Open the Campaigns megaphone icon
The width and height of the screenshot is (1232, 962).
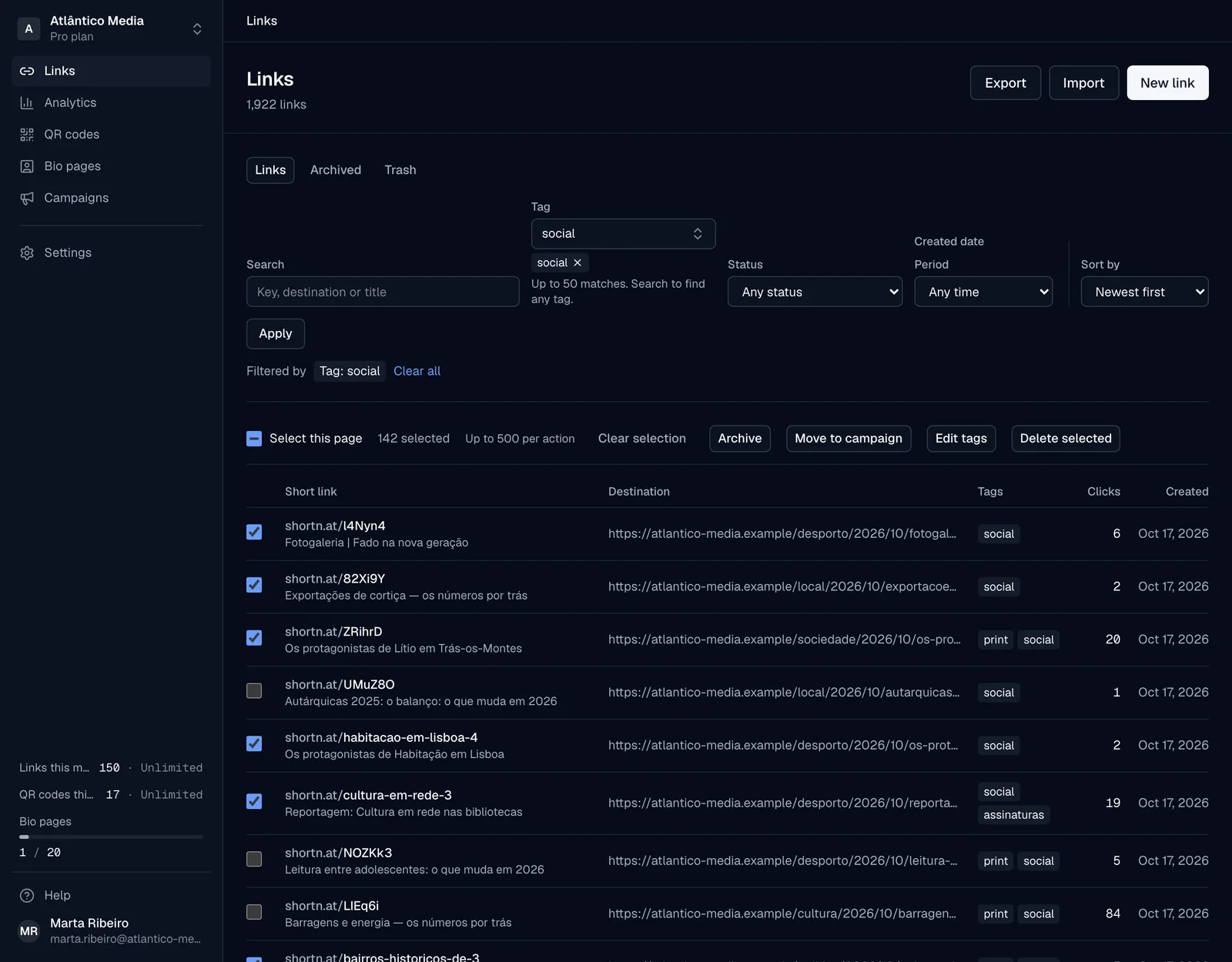27,198
